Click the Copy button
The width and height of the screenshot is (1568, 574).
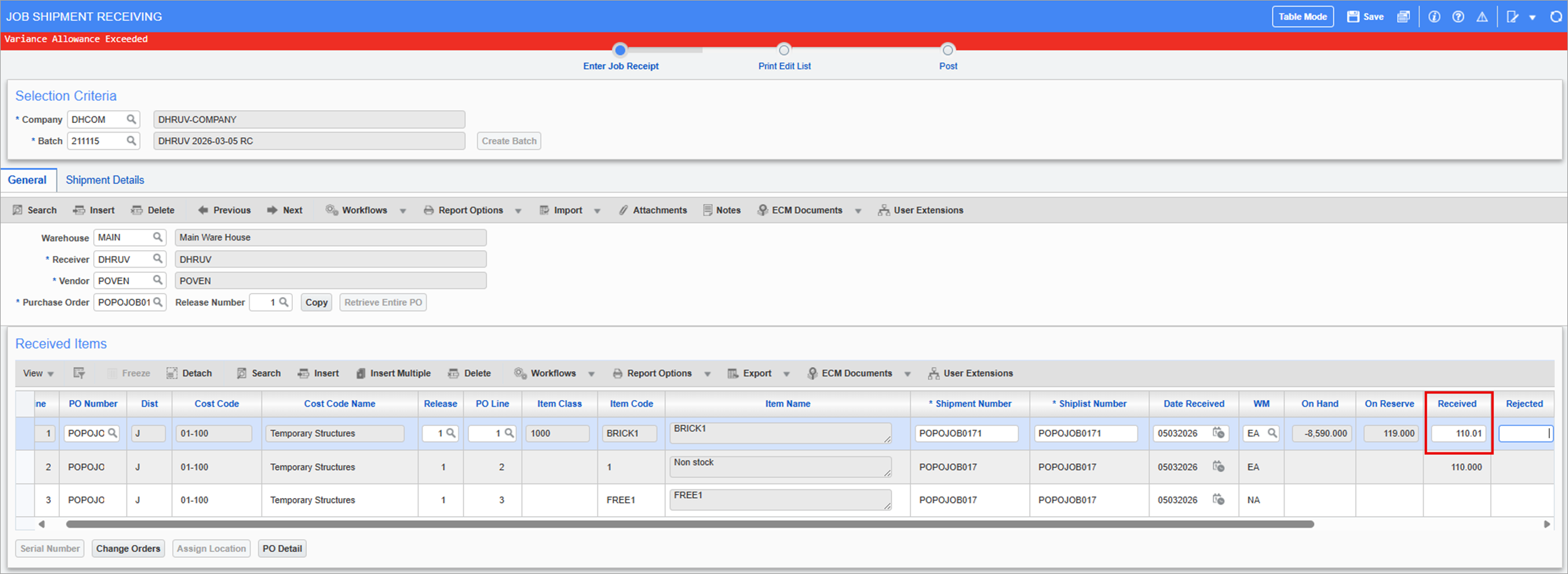(x=316, y=302)
